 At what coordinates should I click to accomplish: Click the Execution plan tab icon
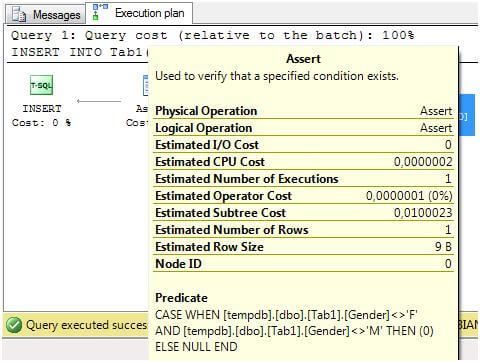[x=100, y=12]
